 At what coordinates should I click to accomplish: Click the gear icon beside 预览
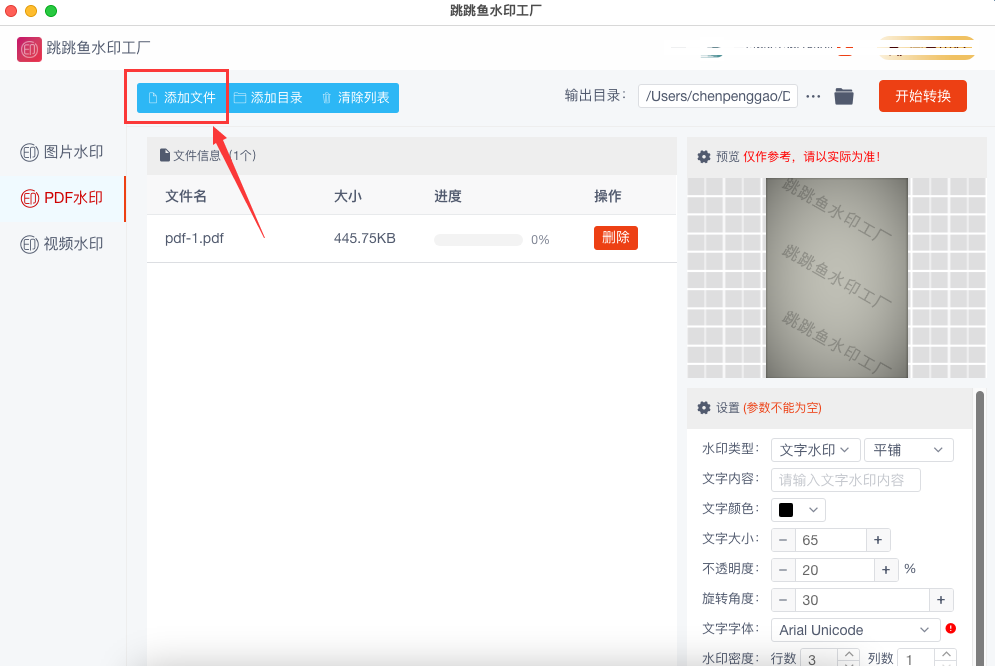coord(704,157)
